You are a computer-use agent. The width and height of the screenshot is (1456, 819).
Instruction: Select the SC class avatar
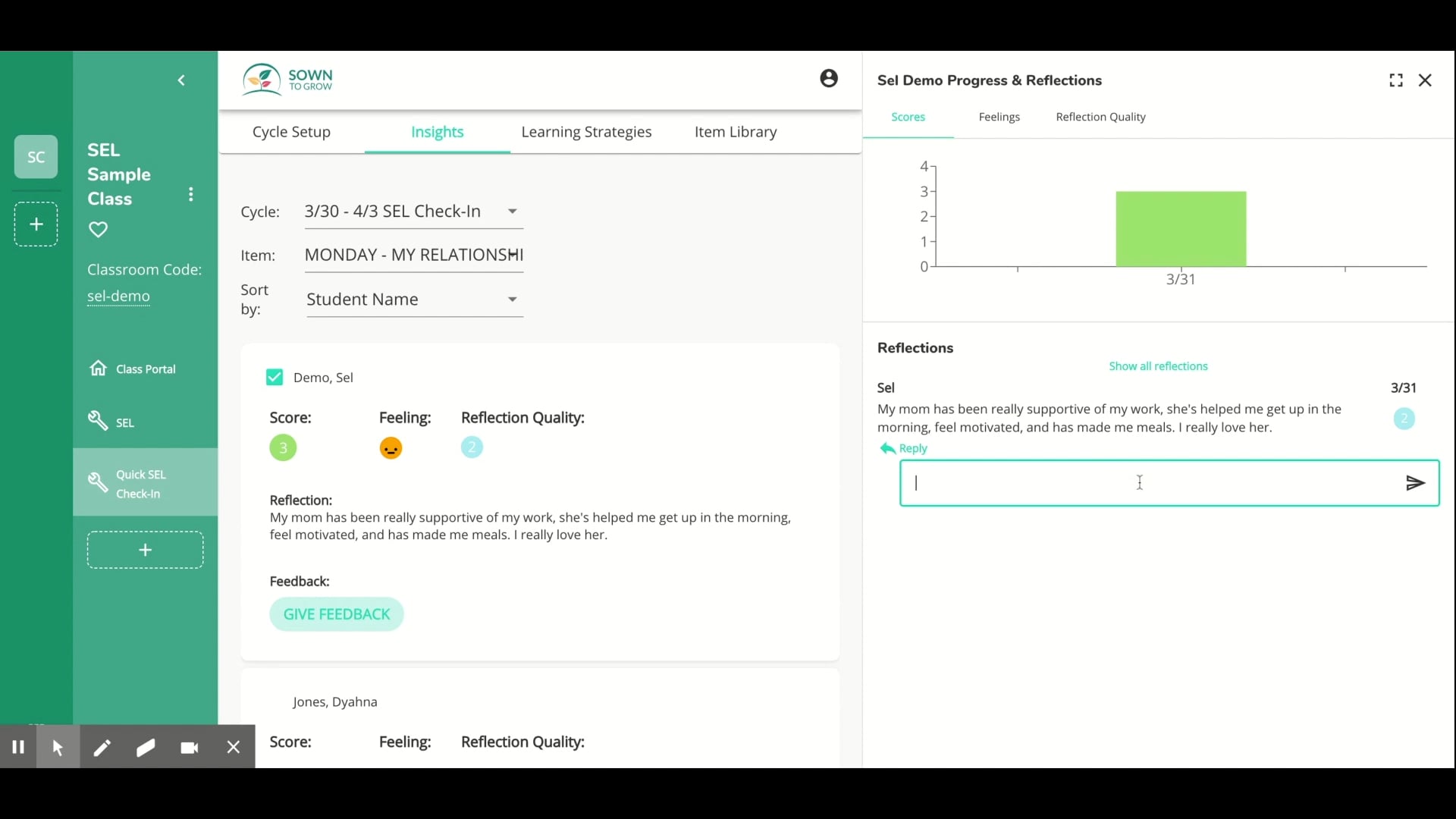[36, 157]
